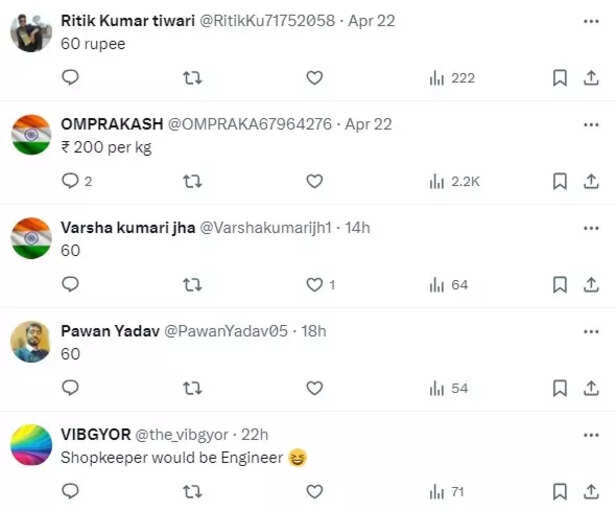
Task: Bookmark Ritik Kumar tiwari's tweet
Action: point(560,78)
